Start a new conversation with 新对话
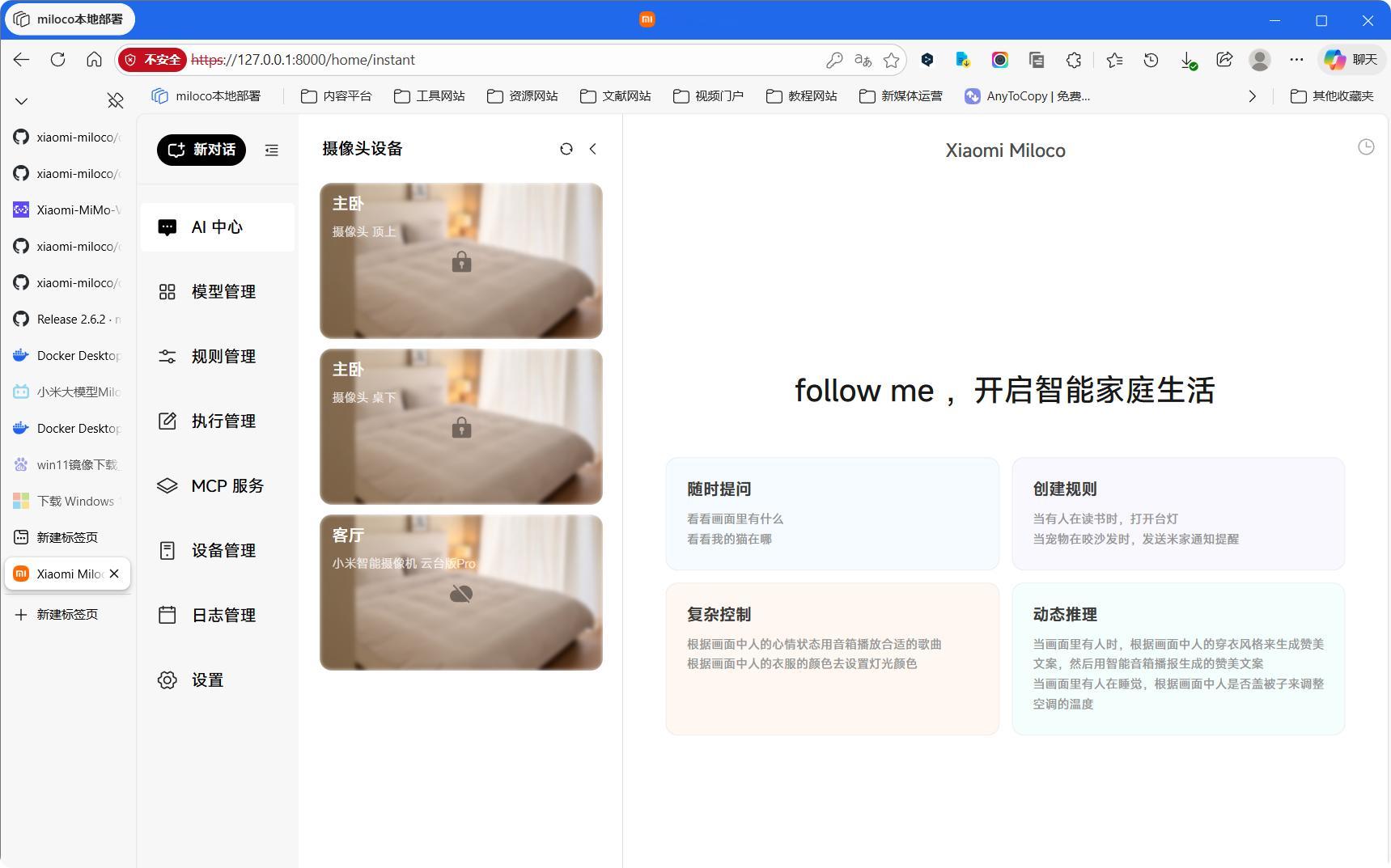The width and height of the screenshot is (1391, 868). click(x=201, y=150)
